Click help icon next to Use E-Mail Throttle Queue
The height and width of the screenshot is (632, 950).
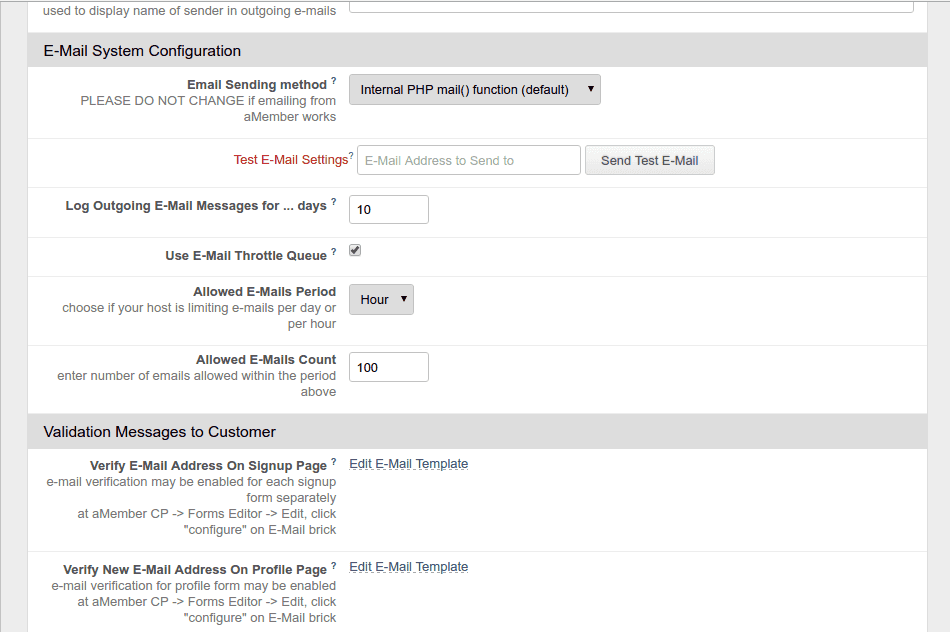point(334,251)
